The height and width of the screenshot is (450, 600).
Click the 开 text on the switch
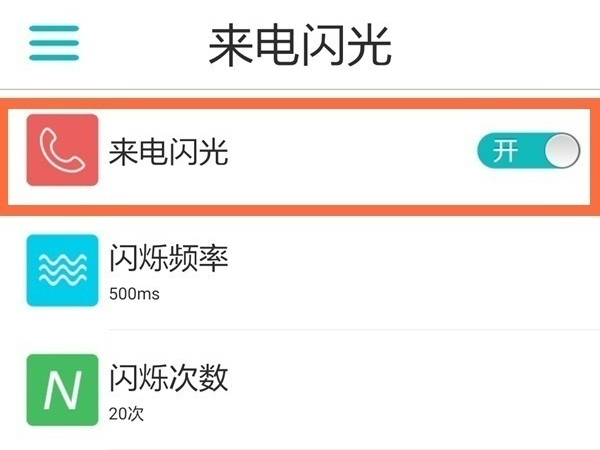pyautogui.click(x=506, y=151)
